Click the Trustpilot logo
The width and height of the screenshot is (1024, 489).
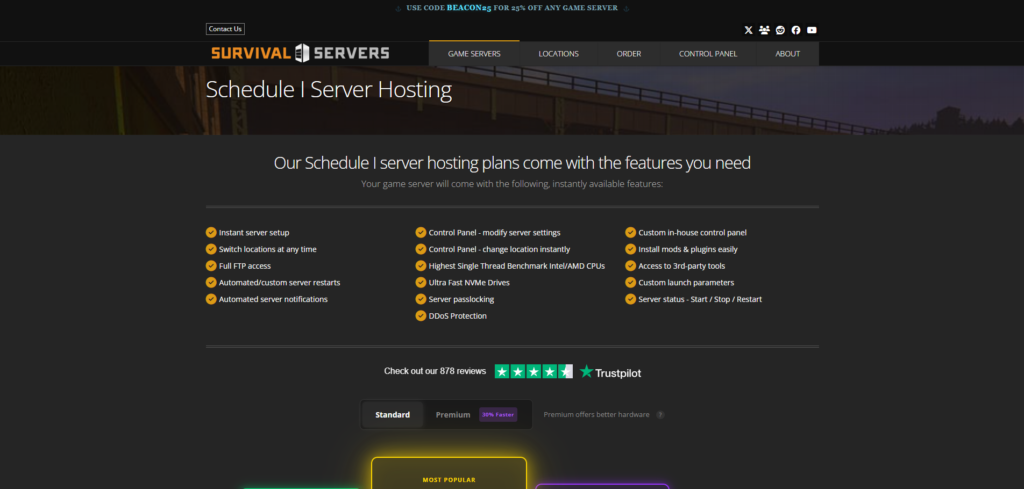tap(611, 372)
